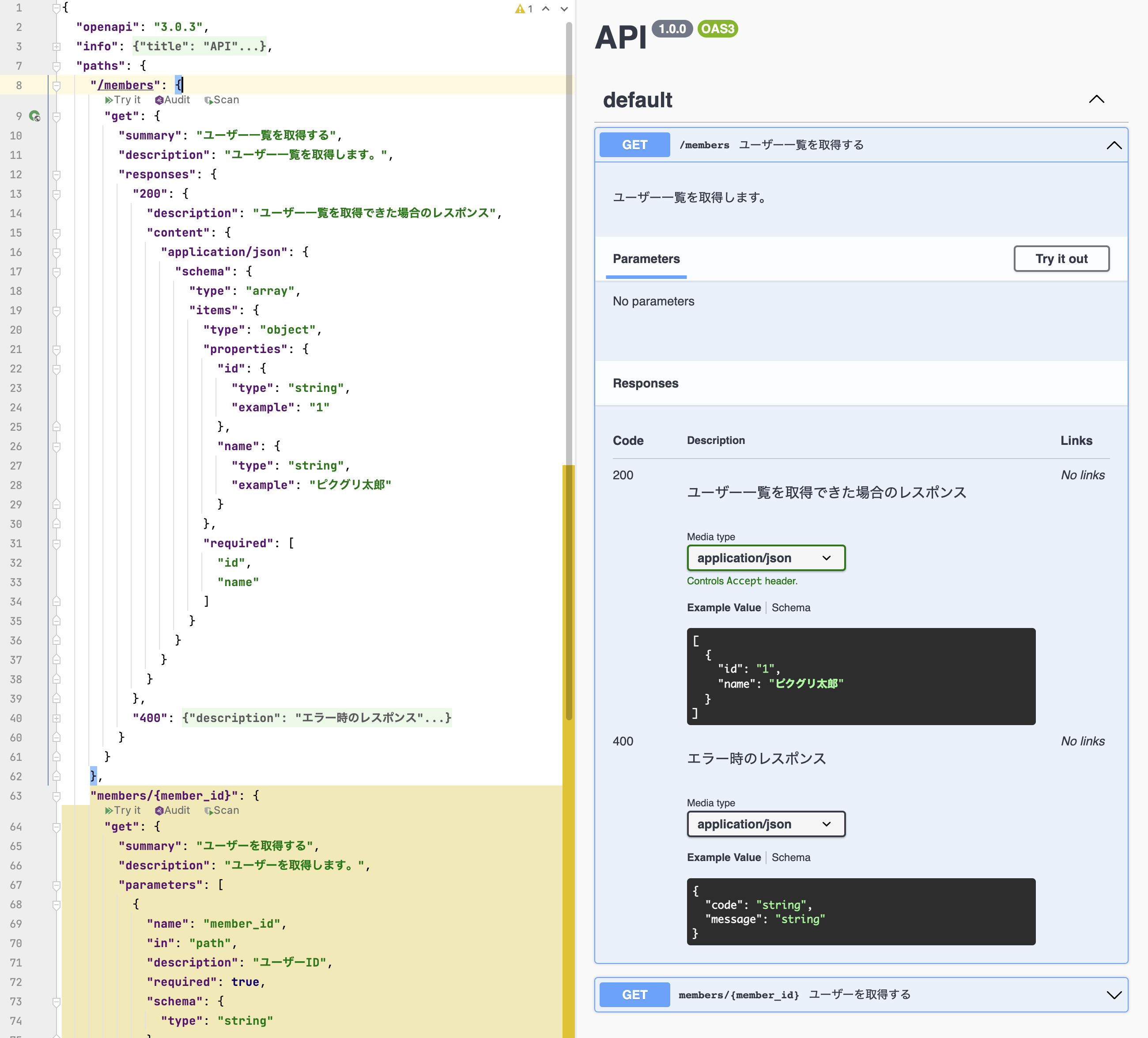Viewport: 1148px width, 1038px height.
Task: Click the run gutter icon on line 9
Action: click(35, 116)
